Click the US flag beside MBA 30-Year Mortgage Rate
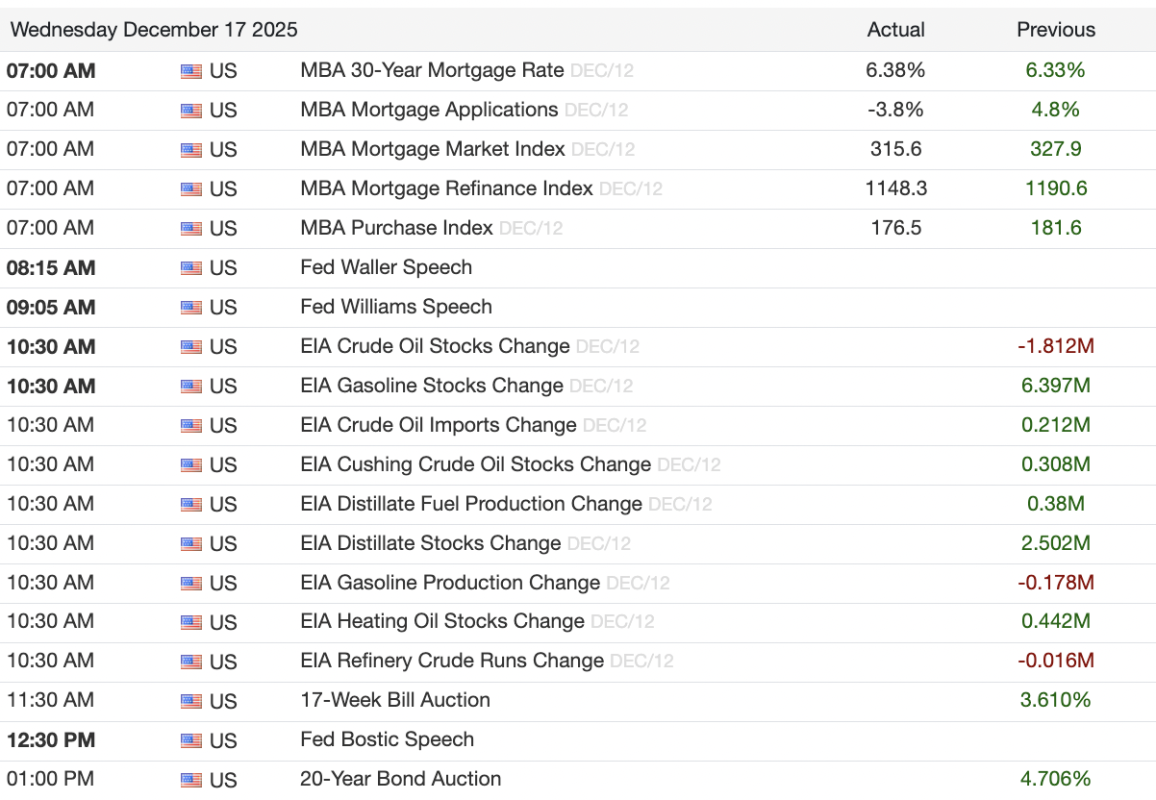 (x=191, y=71)
